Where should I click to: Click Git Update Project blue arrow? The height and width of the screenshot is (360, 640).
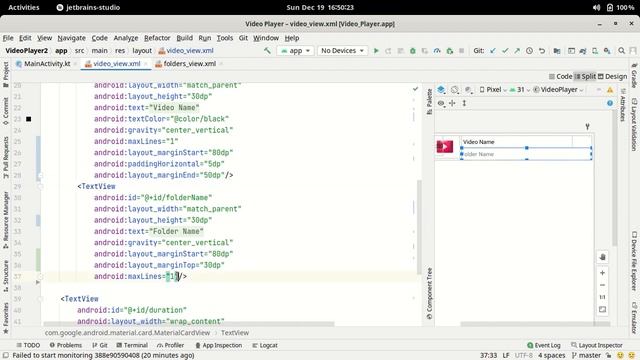(493, 51)
